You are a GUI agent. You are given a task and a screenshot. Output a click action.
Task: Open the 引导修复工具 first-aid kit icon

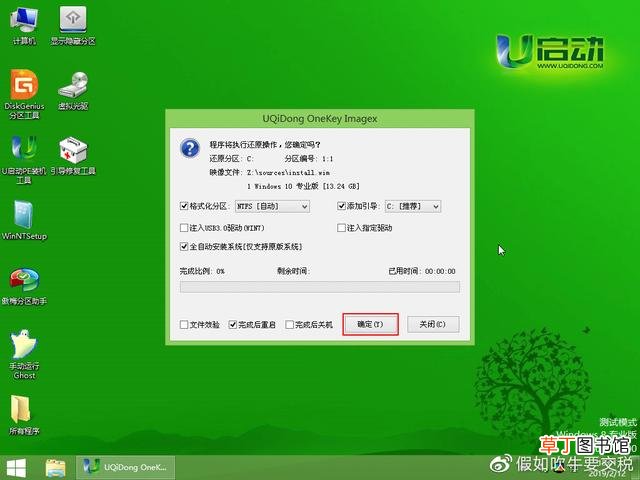[73, 156]
